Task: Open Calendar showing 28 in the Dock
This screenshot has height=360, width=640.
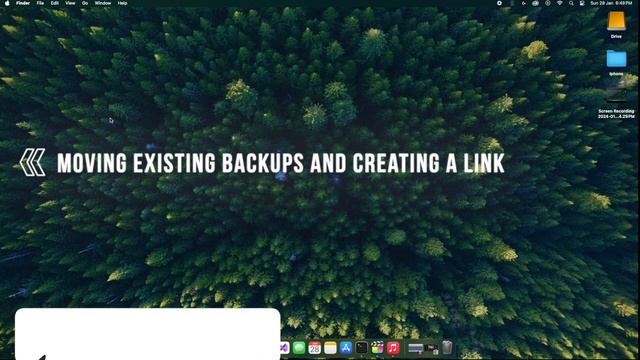Action: pos(315,348)
